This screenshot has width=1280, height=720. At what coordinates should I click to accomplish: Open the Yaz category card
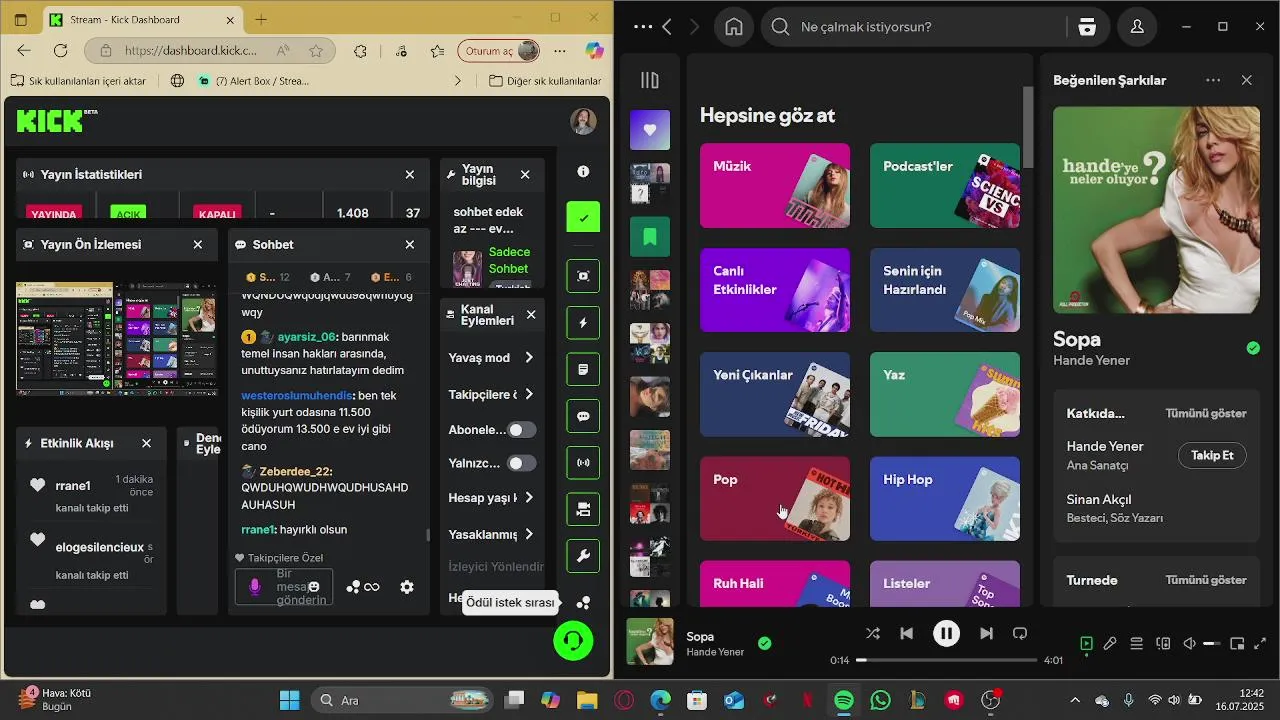(x=945, y=394)
